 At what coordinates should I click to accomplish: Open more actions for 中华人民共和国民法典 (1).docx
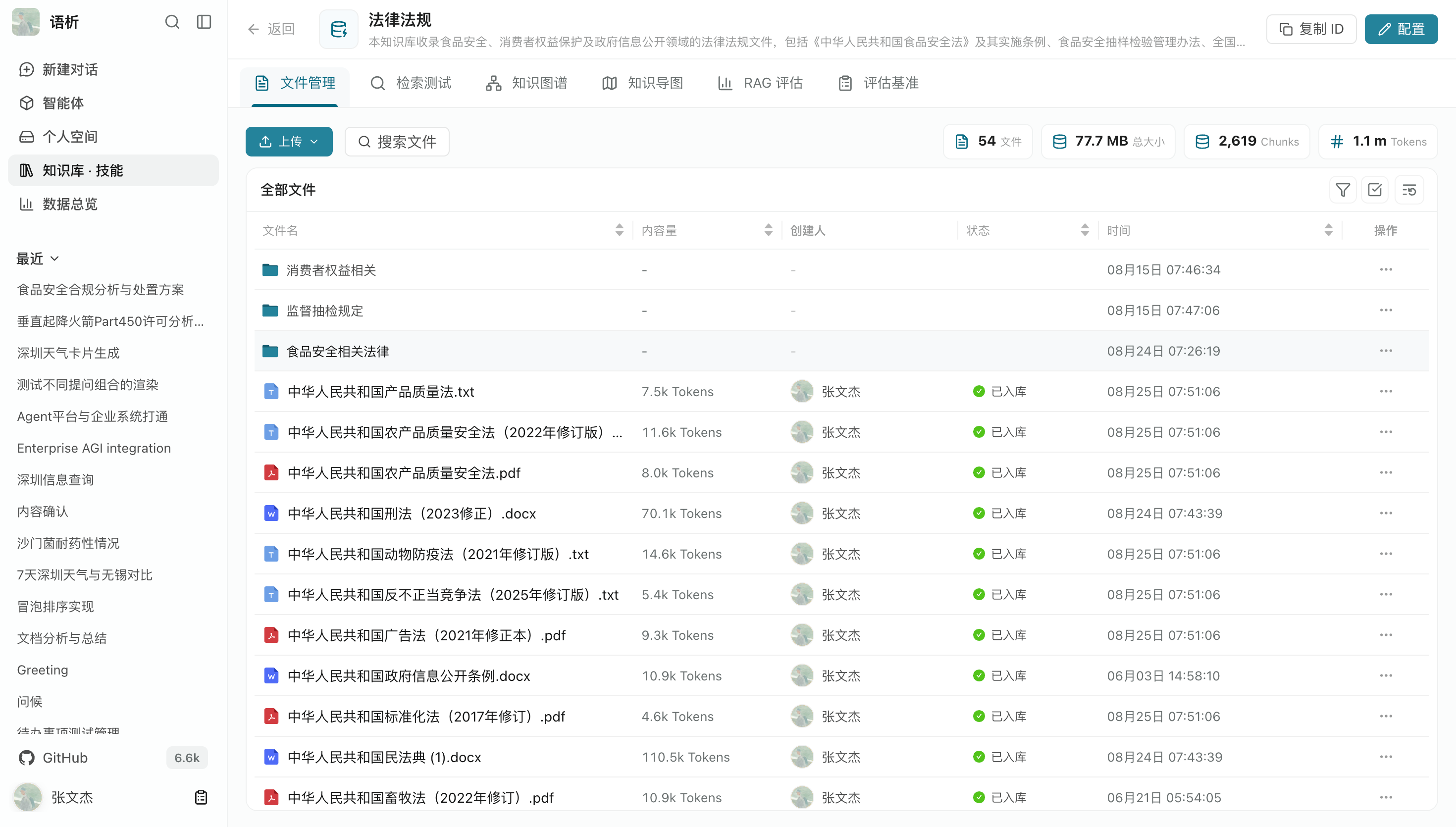[x=1386, y=757]
